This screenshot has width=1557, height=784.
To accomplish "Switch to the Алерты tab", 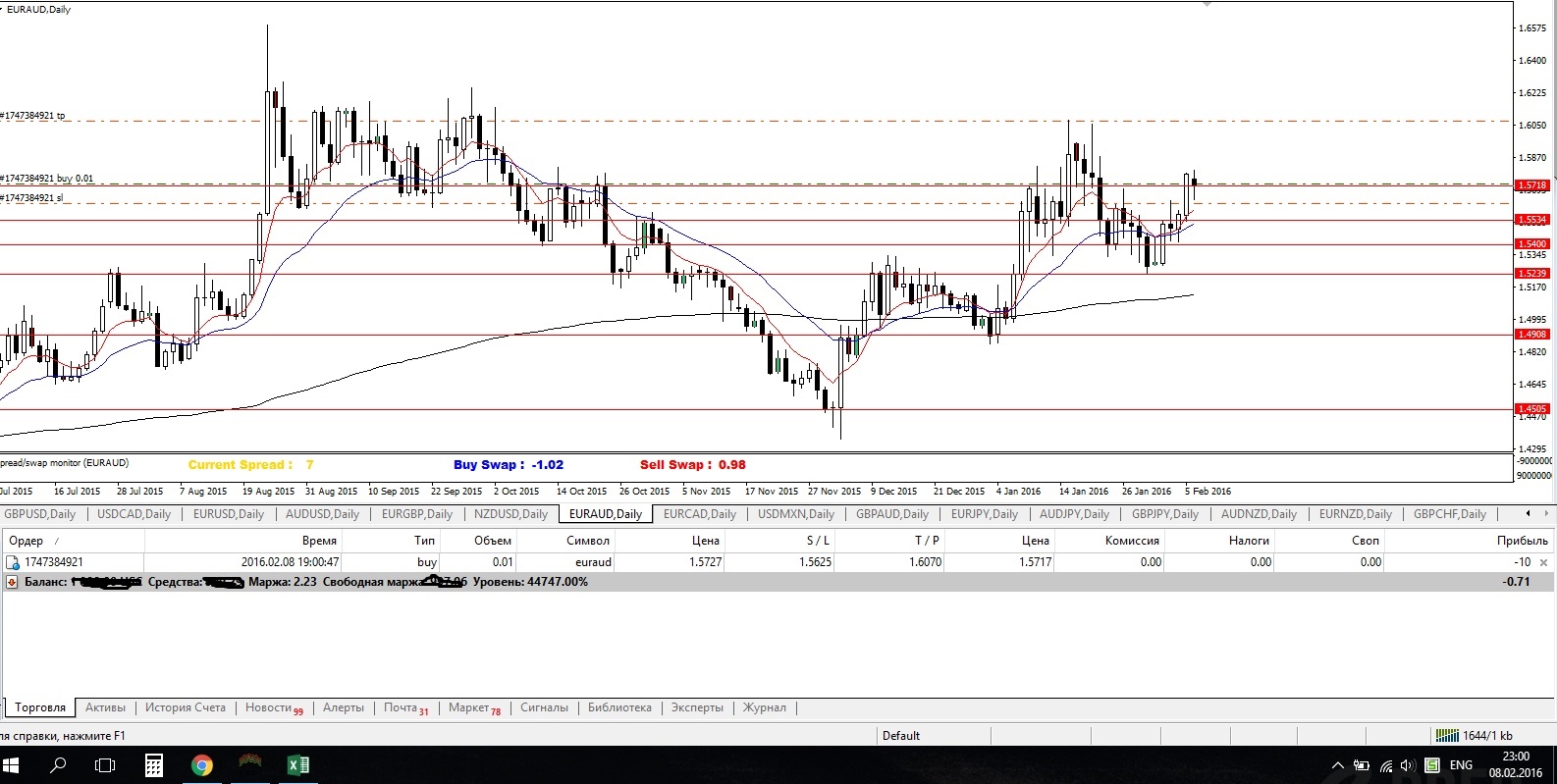I will [x=344, y=707].
